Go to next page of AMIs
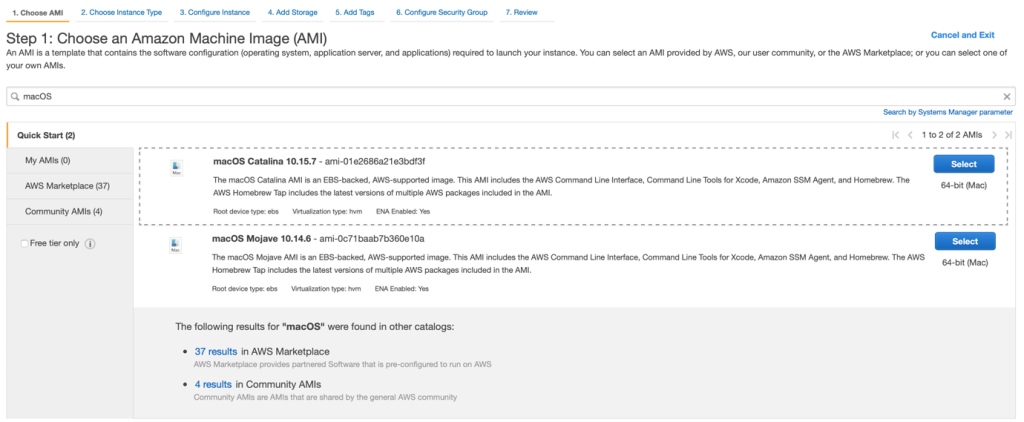The width and height of the screenshot is (1024, 422). click(994, 135)
